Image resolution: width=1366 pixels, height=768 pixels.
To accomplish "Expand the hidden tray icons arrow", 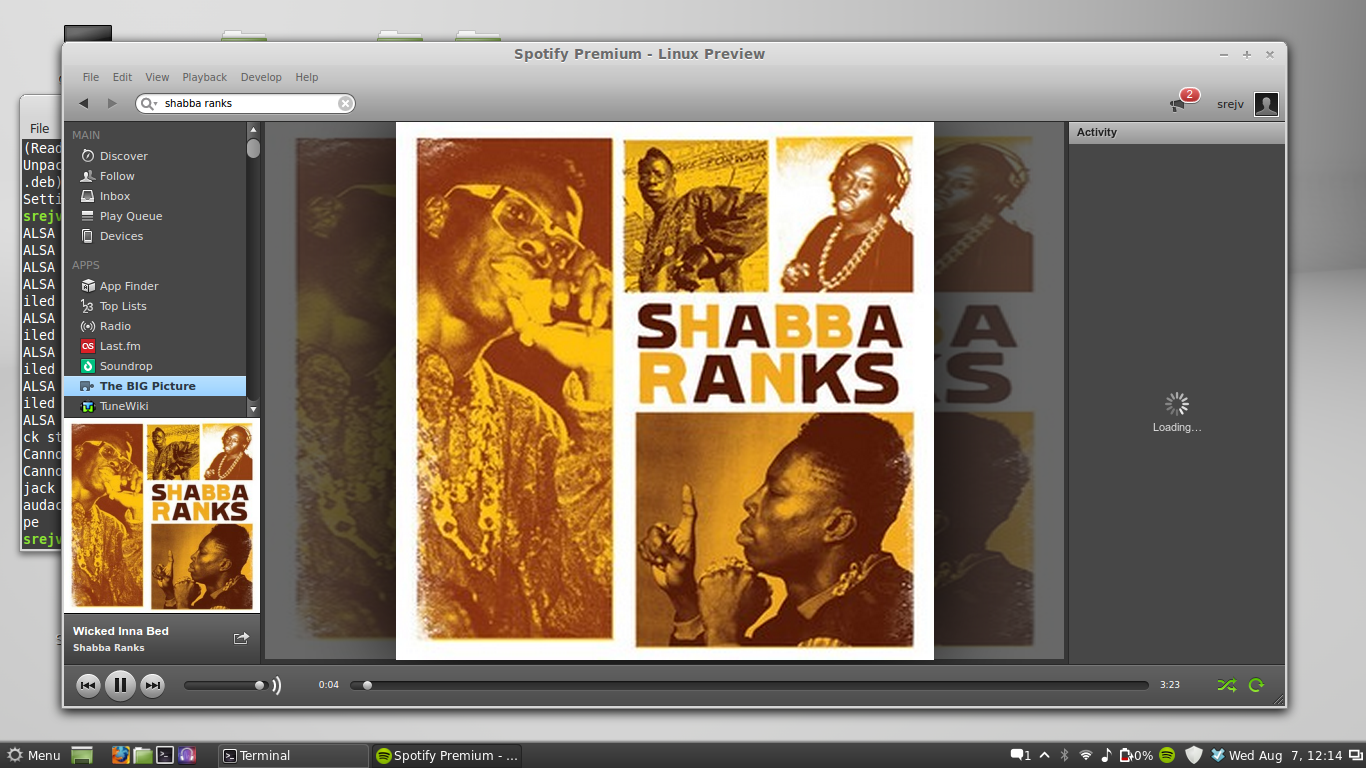I will (x=1045, y=755).
